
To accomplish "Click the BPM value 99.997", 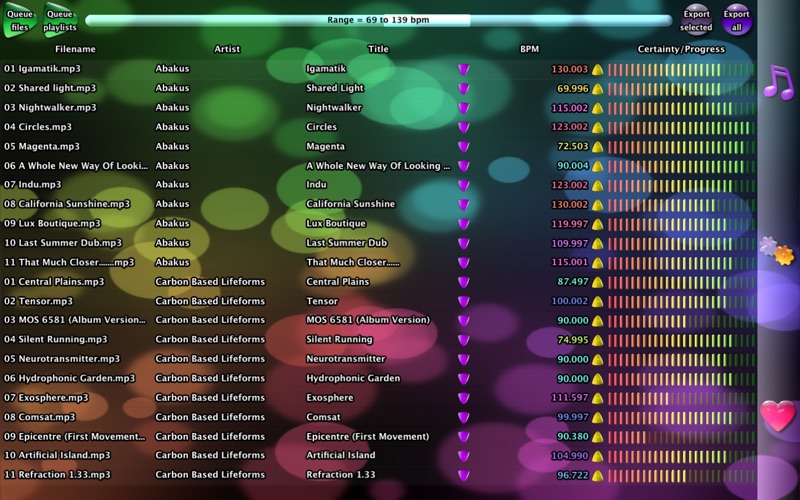I will [572, 417].
